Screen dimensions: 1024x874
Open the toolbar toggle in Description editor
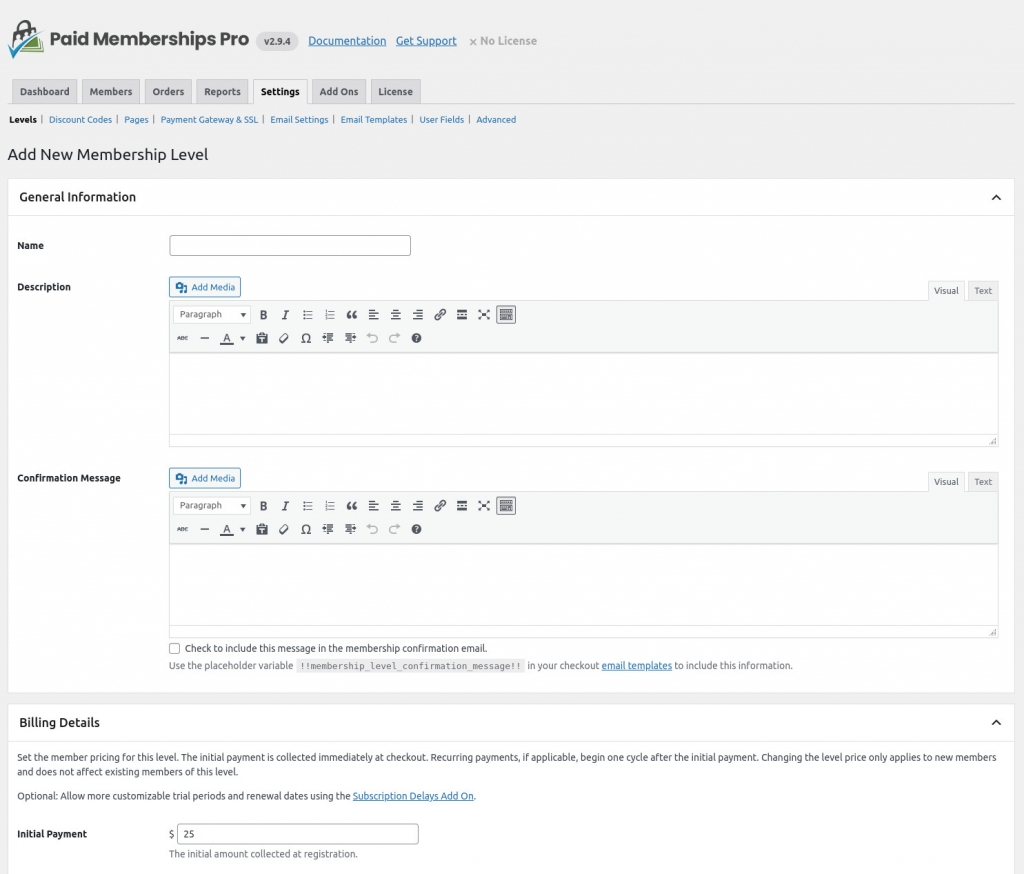pos(506,314)
